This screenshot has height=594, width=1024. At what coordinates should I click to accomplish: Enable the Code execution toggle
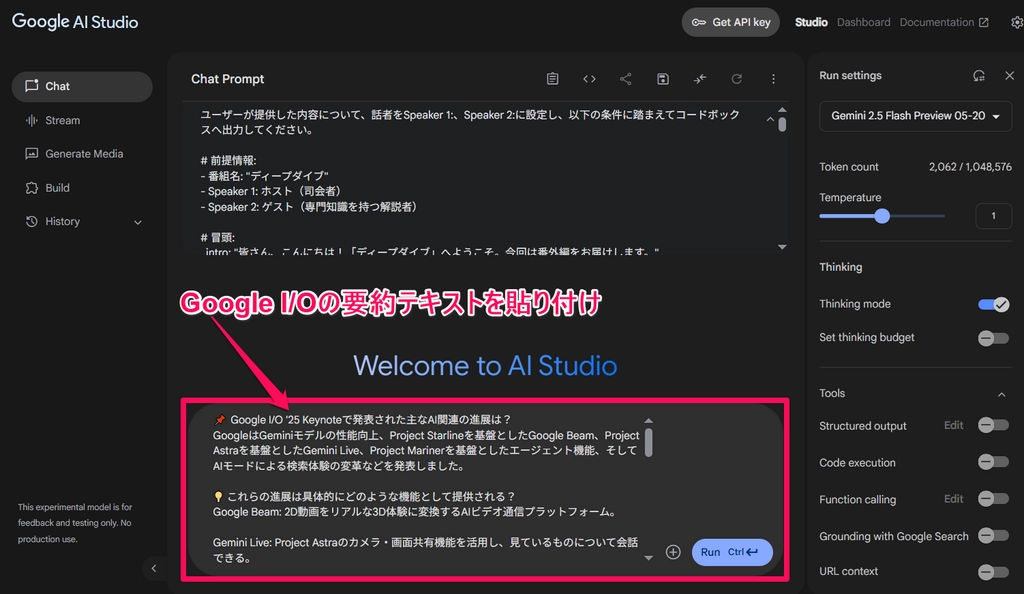coord(993,463)
